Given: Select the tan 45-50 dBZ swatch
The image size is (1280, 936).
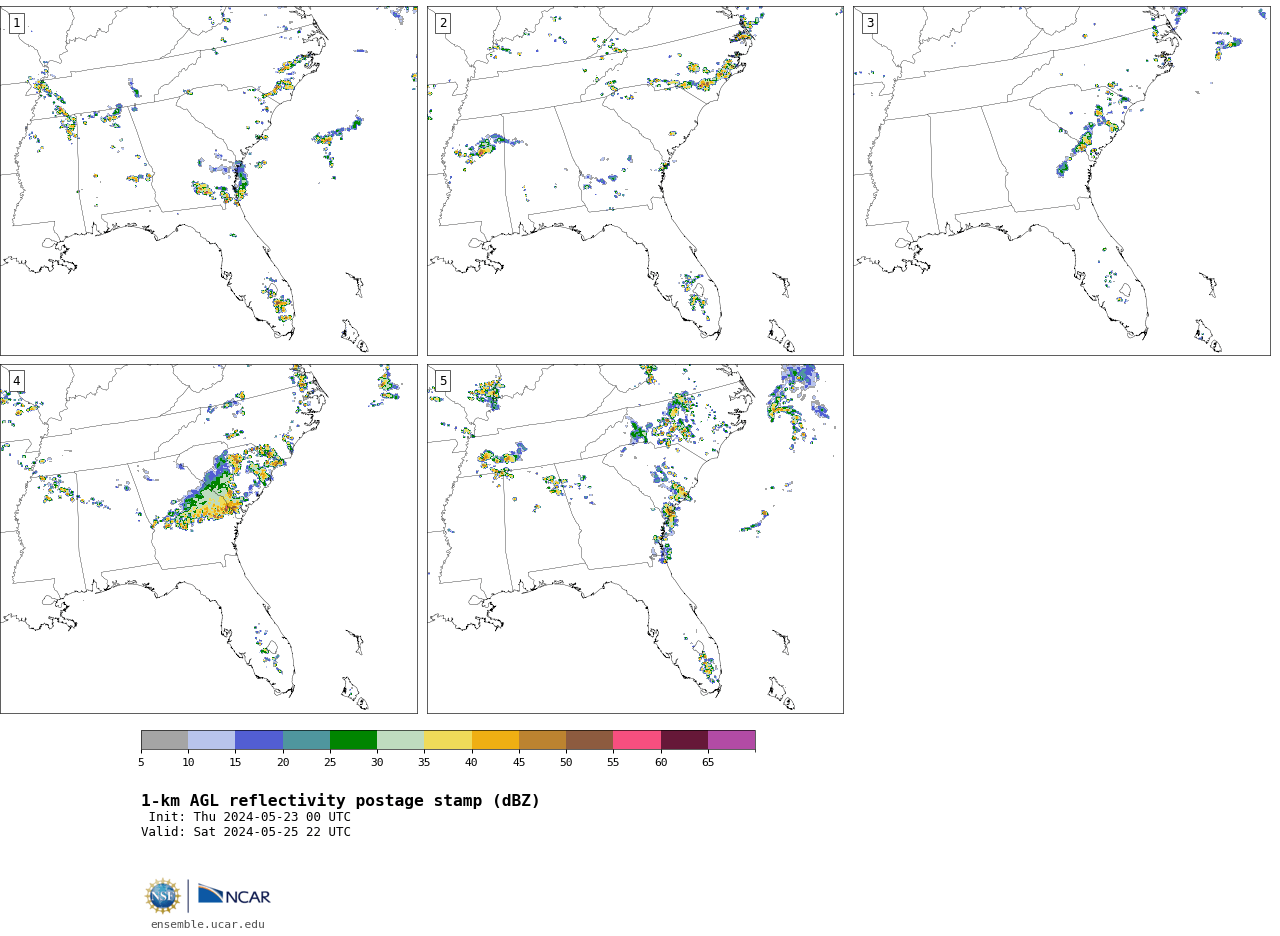Looking at the screenshot, I should pyautogui.click(x=542, y=740).
